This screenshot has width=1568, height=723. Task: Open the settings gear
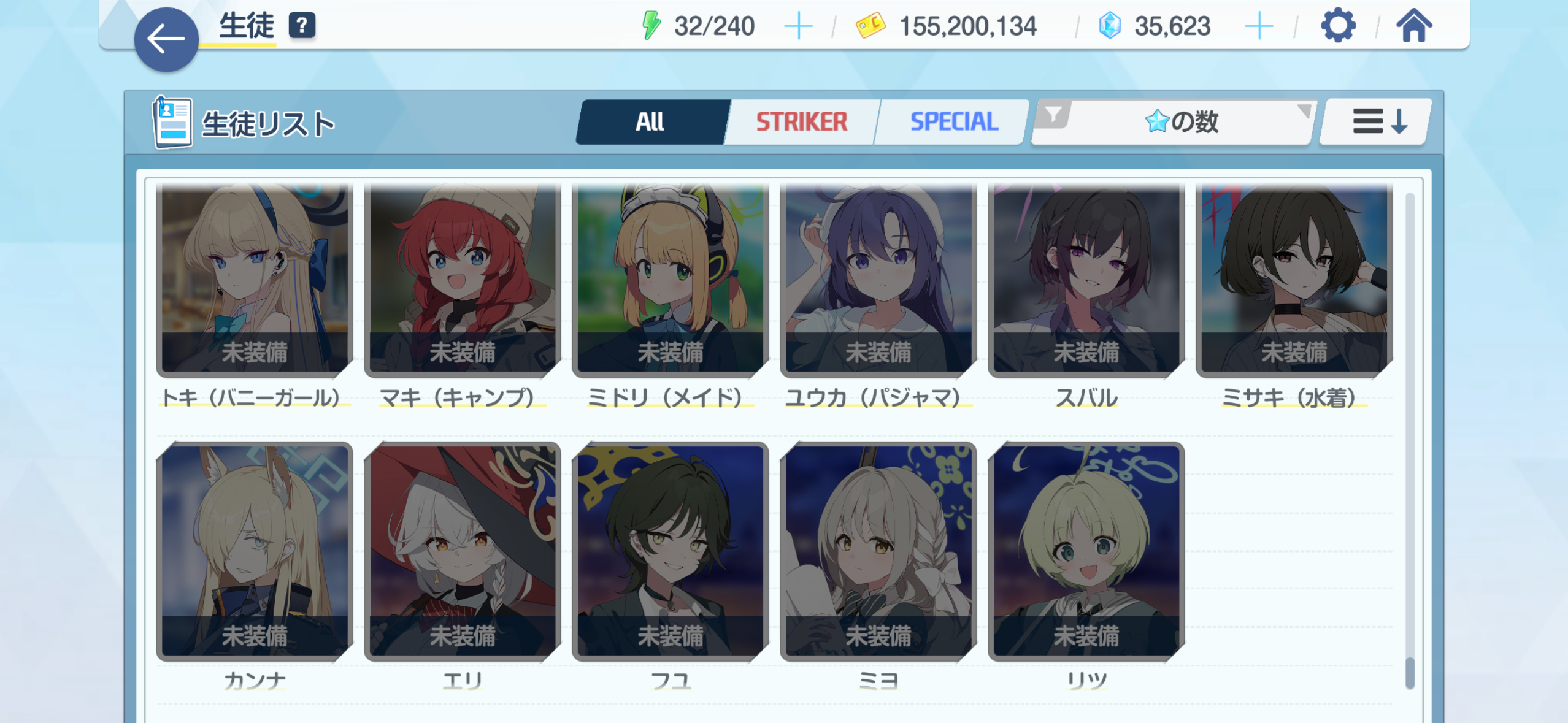point(1338,26)
